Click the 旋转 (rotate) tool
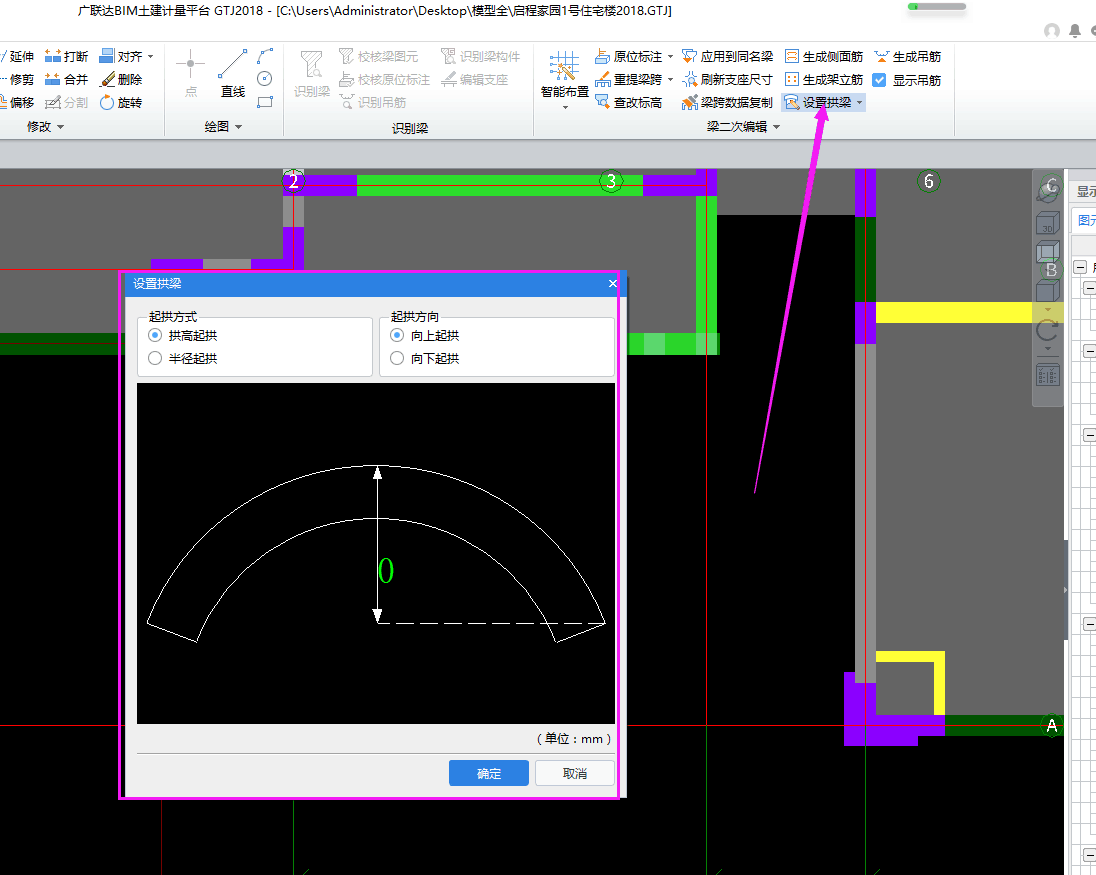The image size is (1096, 875). [121, 102]
